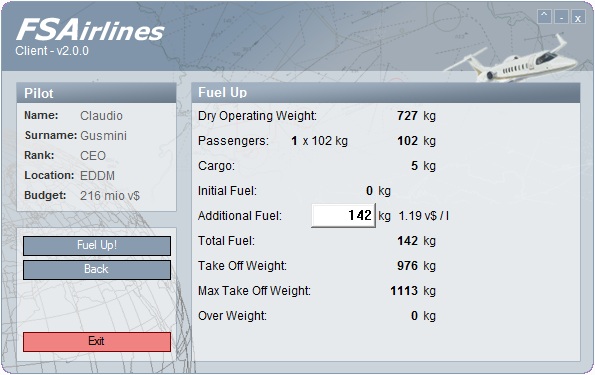The width and height of the screenshot is (595, 375).
Task: Exit the client with red Exit button
Action: pyautogui.click(x=97, y=342)
